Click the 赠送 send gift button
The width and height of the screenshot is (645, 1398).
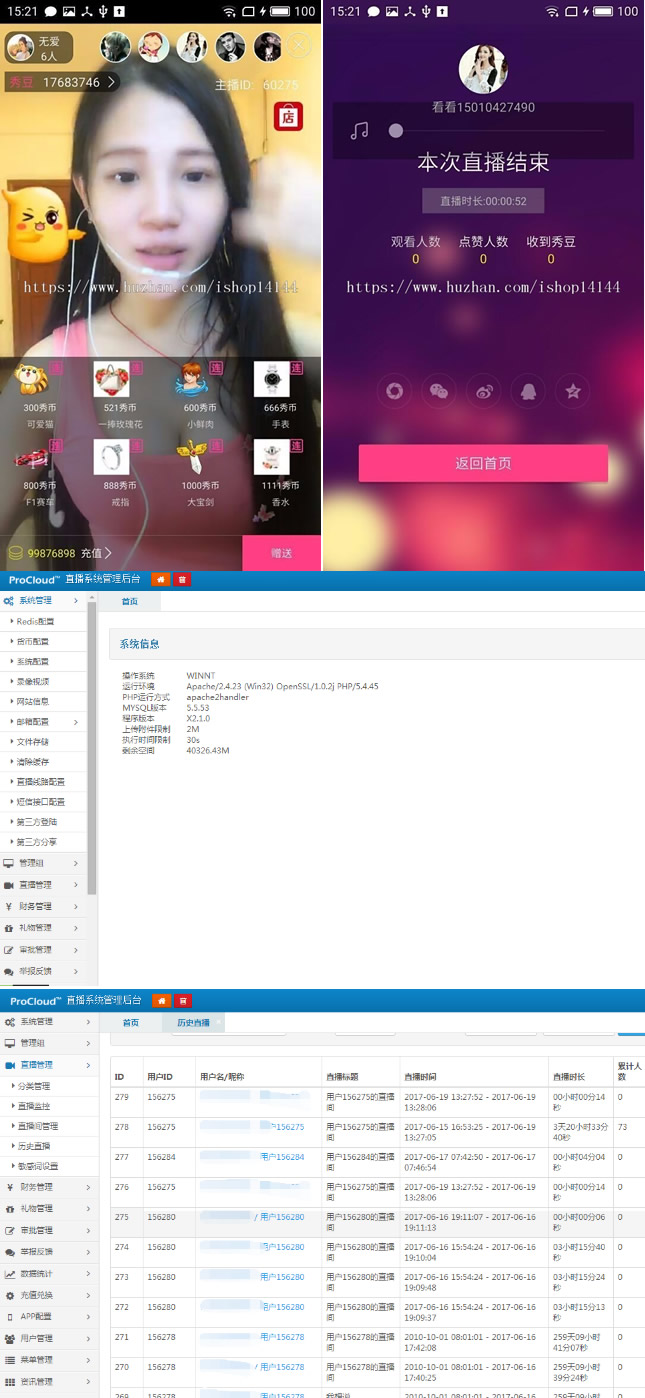coord(281,553)
